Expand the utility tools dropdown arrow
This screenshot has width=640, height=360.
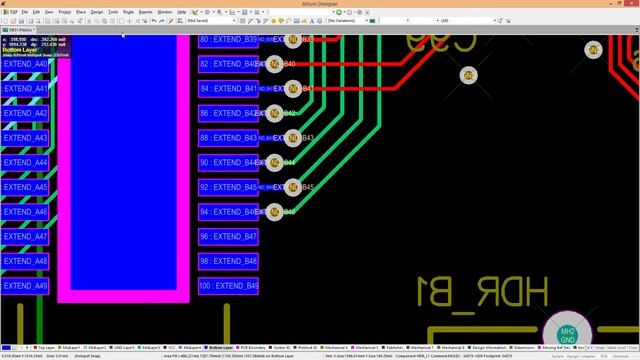(201, 12)
